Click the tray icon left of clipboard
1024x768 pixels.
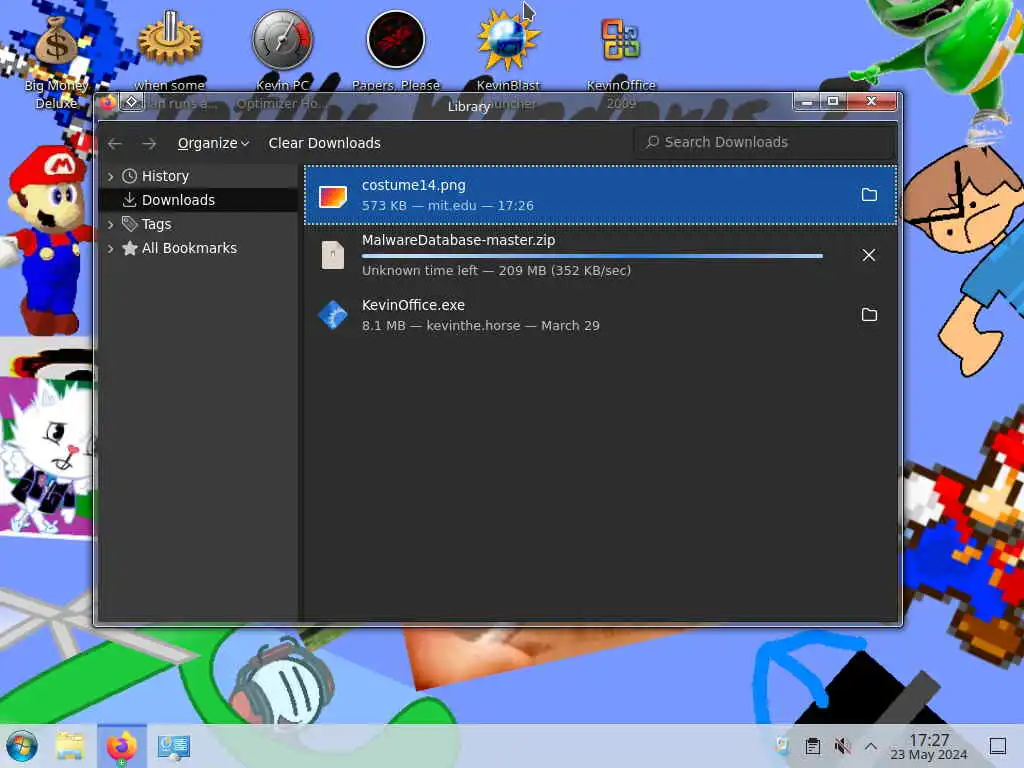(x=782, y=746)
